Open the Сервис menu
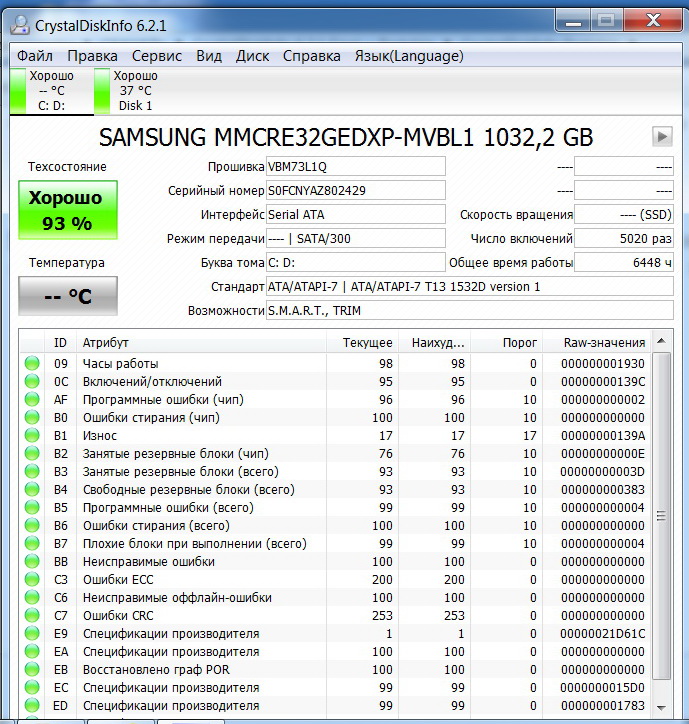The image size is (689, 724). (x=157, y=56)
